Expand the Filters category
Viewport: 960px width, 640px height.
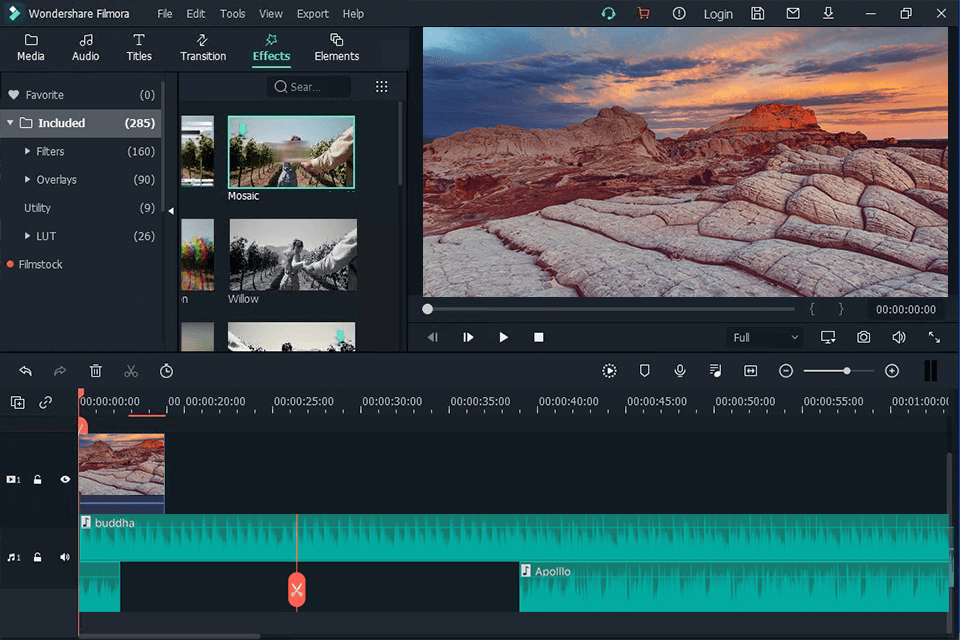click(27, 151)
